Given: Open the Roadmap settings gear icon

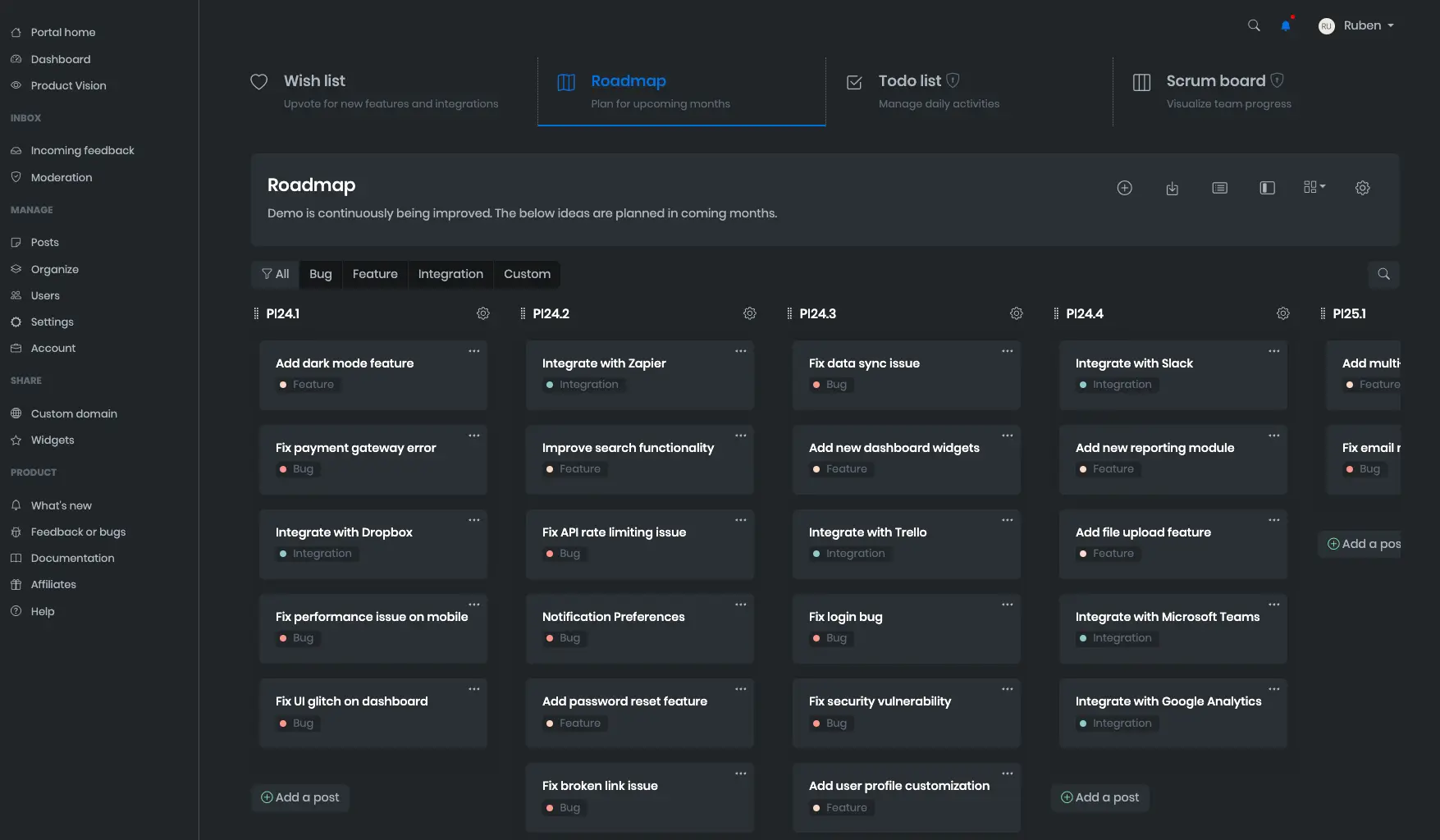Looking at the screenshot, I should (x=1362, y=188).
